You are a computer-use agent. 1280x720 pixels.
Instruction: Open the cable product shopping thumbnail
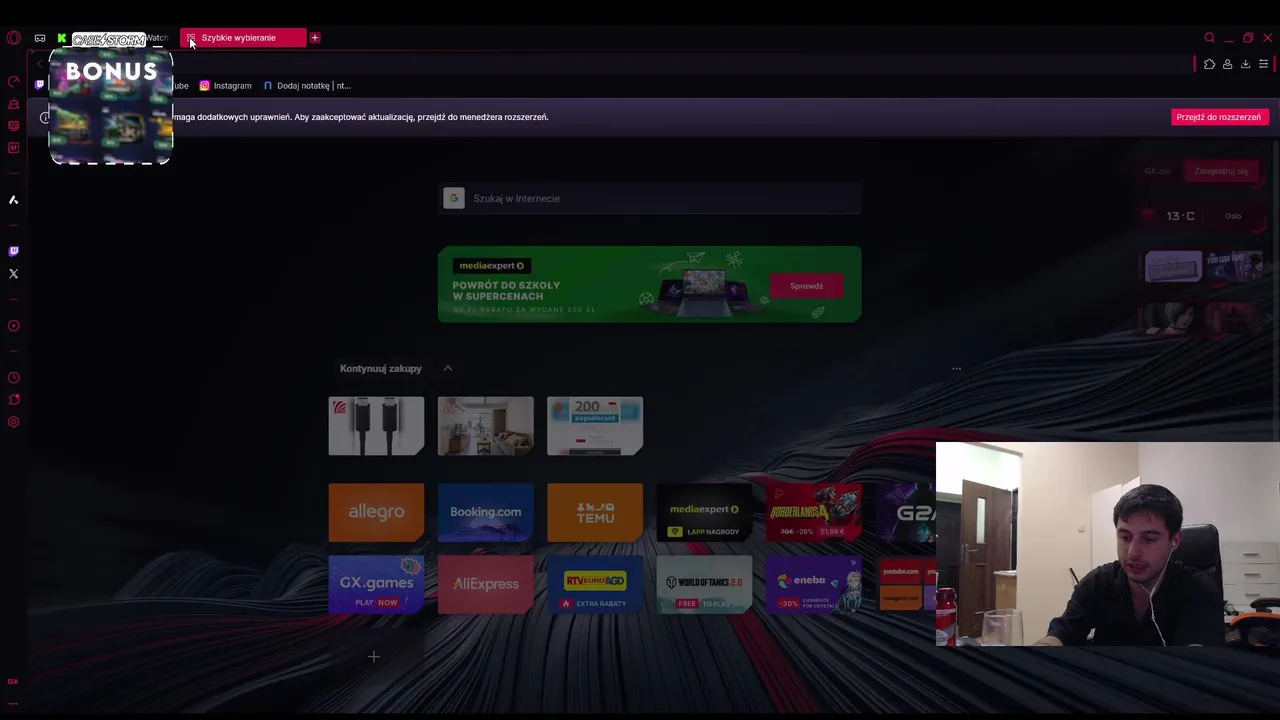[x=376, y=426]
